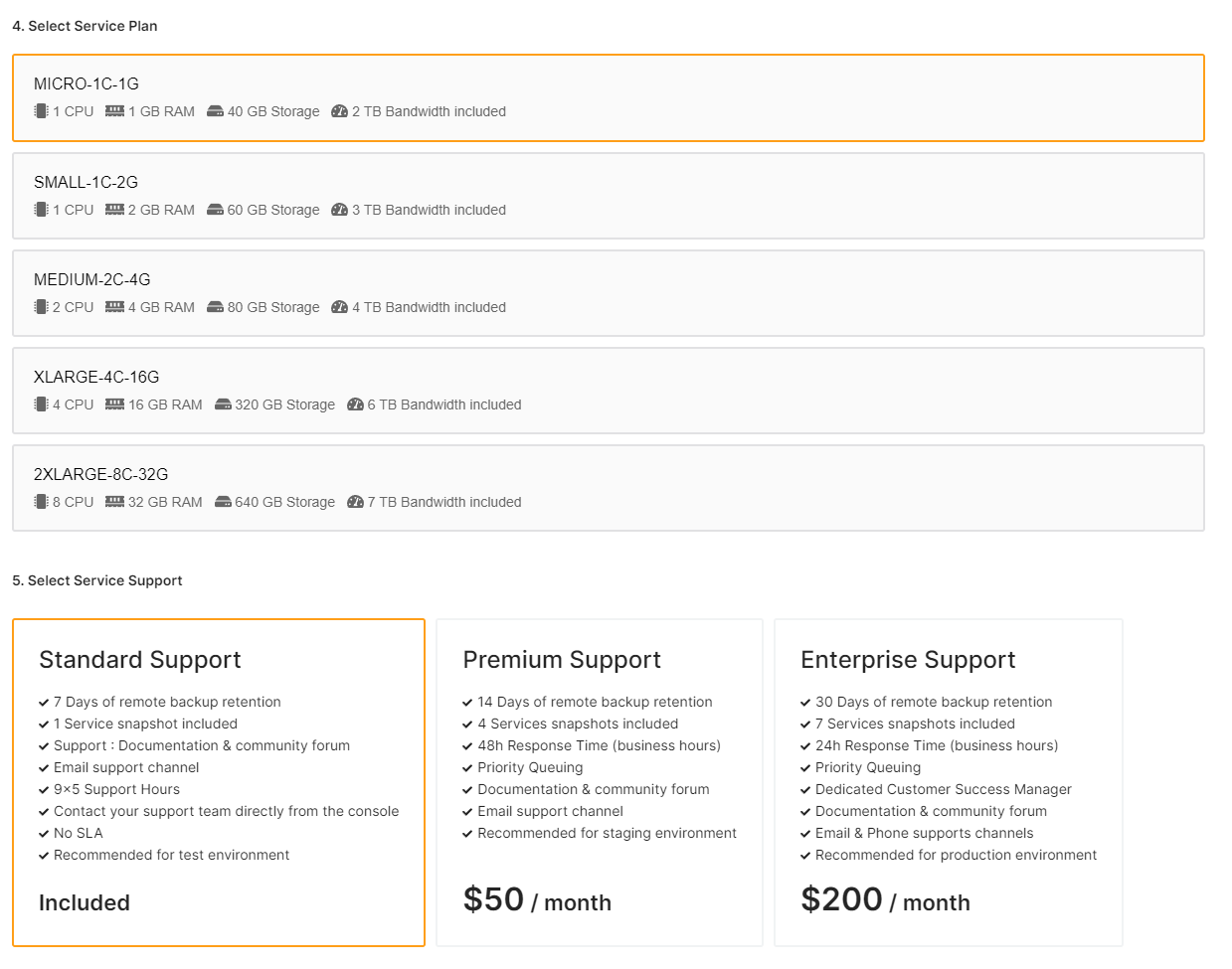Click CPU chip icon in 2XLARGE-8C-32G plan
The height and width of the screenshot is (969, 1232).
(41, 502)
